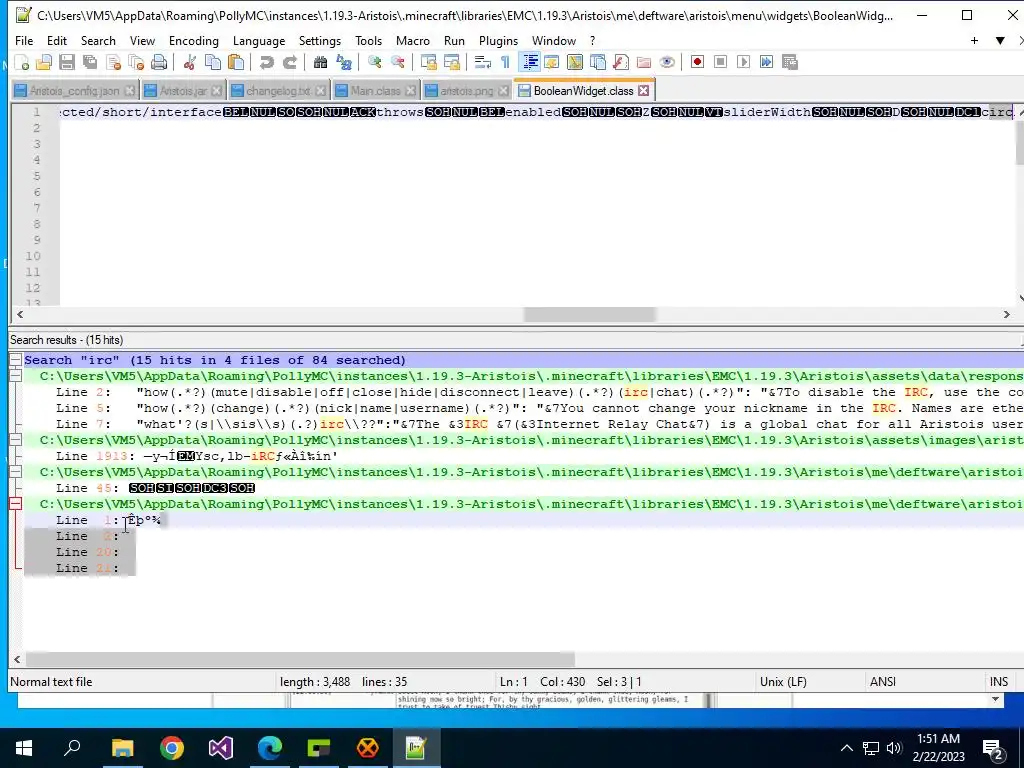Toggle word wrap in toolbar
The width and height of the screenshot is (1024, 768).
pos(483,63)
